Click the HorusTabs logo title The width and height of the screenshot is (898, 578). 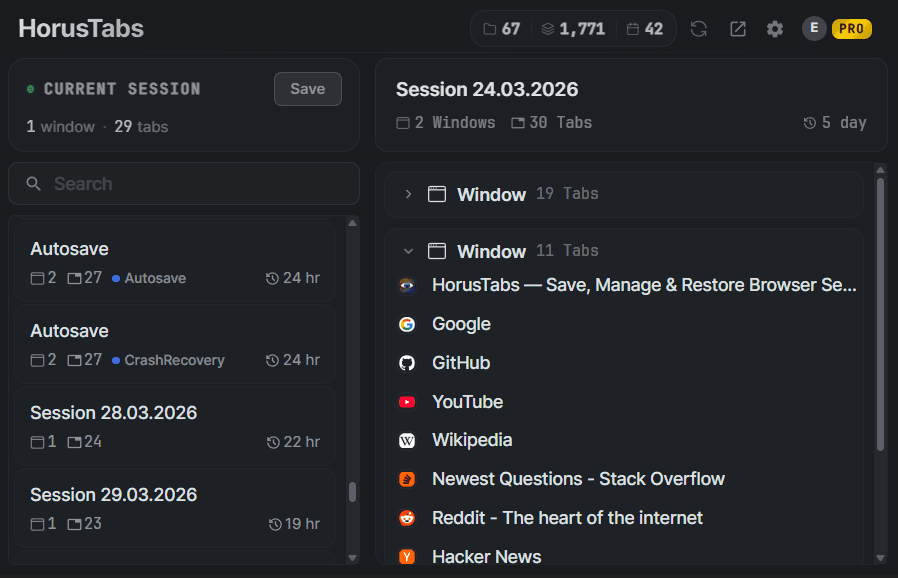(x=81, y=29)
